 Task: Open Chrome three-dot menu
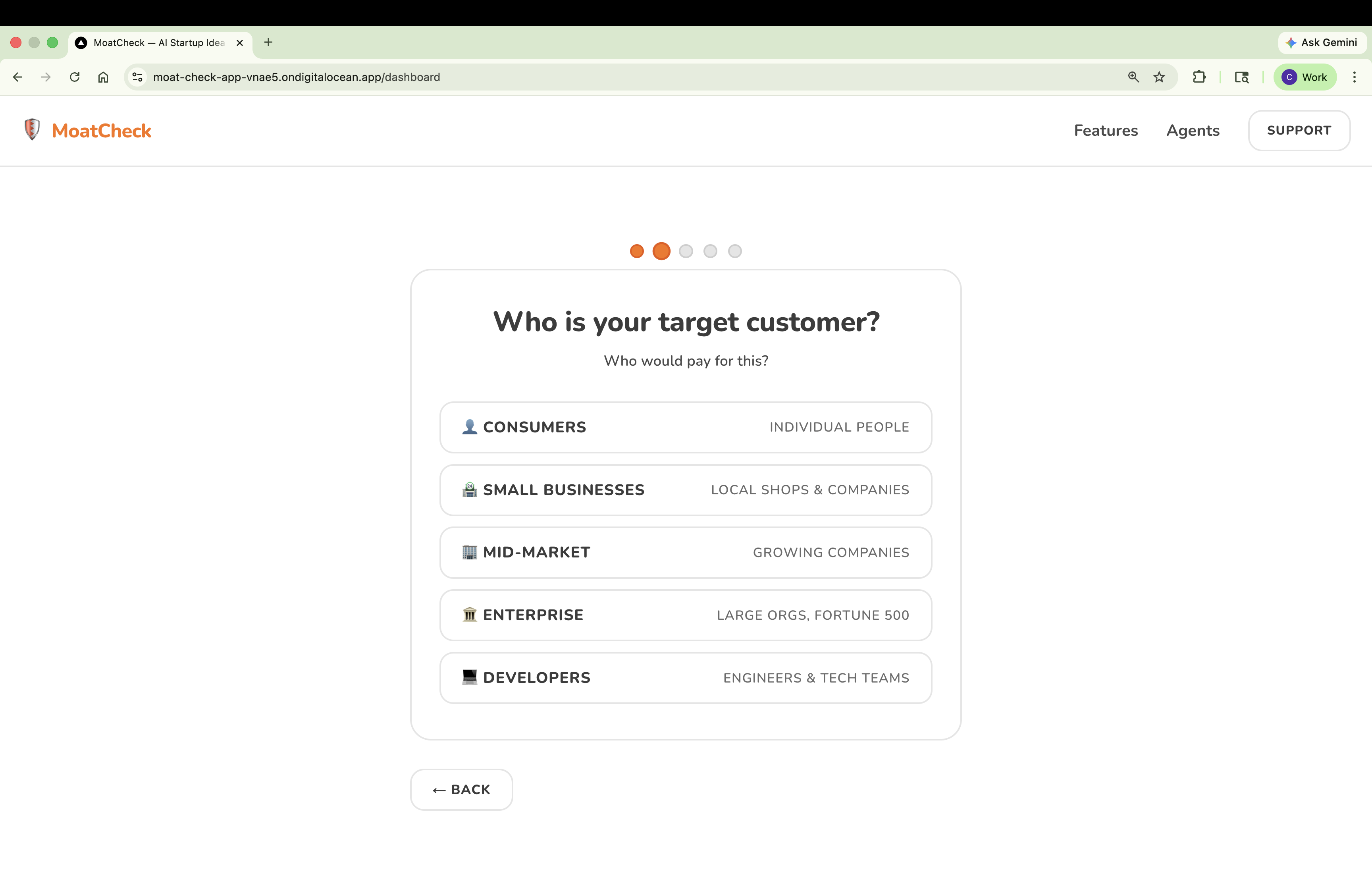tap(1354, 77)
